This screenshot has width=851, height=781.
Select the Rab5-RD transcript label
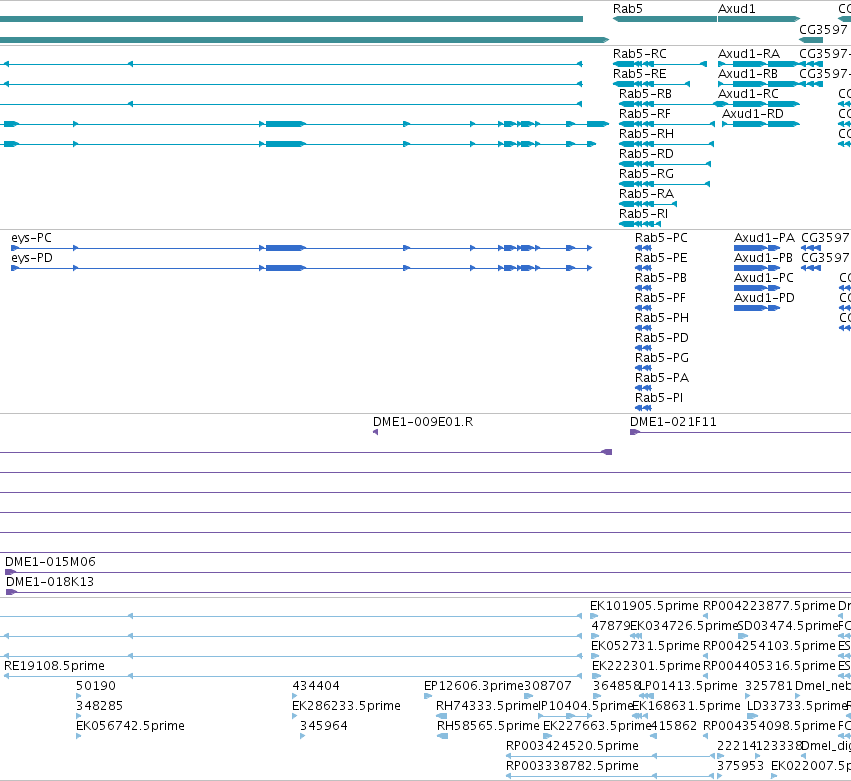click(646, 154)
